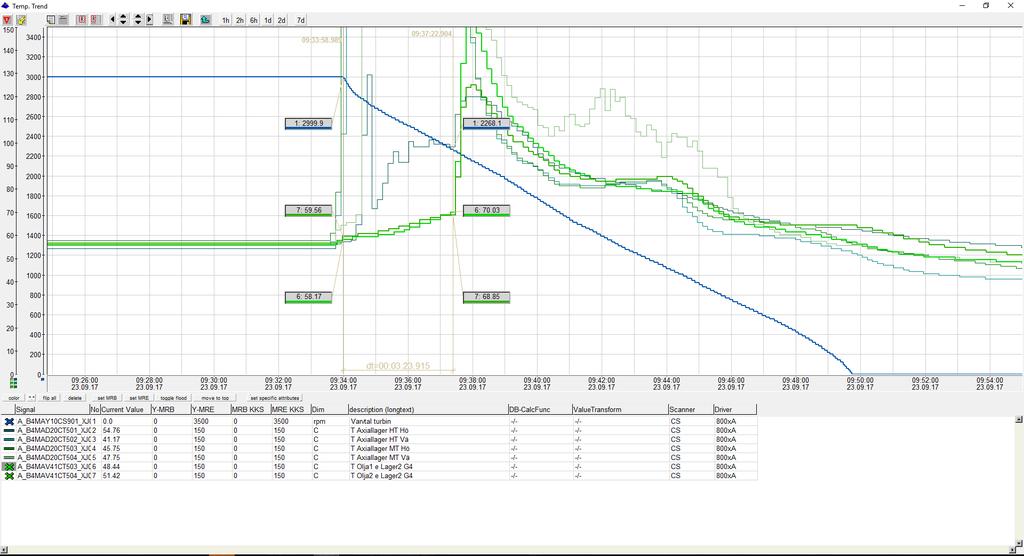Viewport: 1024px width, 556px height.
Task: Click the 'color' button above the signal table
Action: (14, 398)
